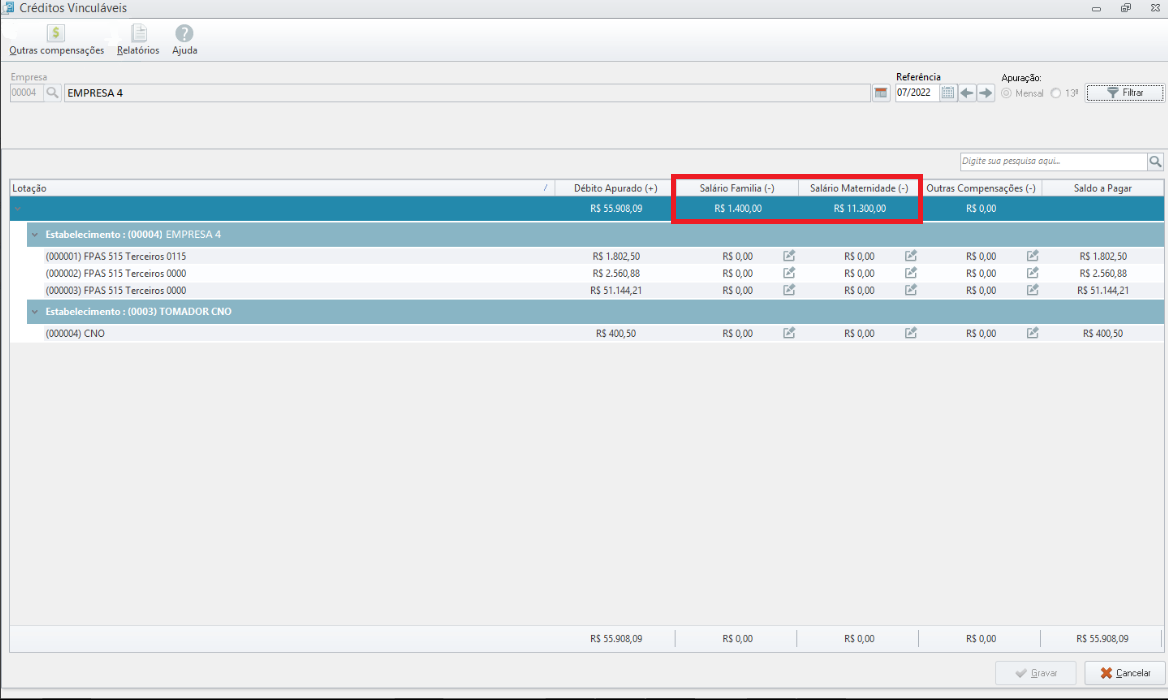Click the R$ 400,50 débito apurado cell
Image resolution: width=1168 pixels, height=700 pixels.
tap(616, 334)
